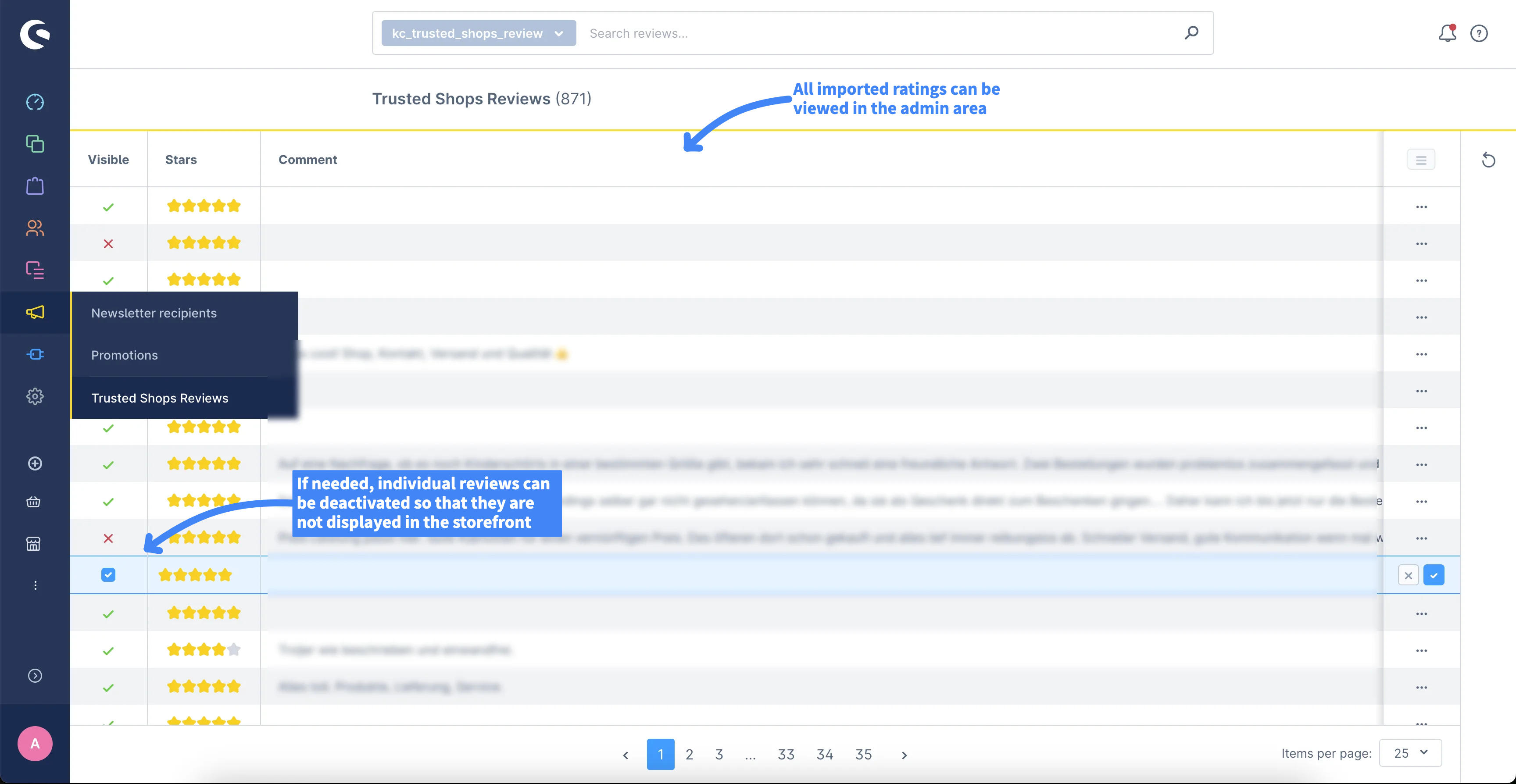The image size is (1516, 784).
Task: Click the five stars in the edited row
Action: [195, 574]
